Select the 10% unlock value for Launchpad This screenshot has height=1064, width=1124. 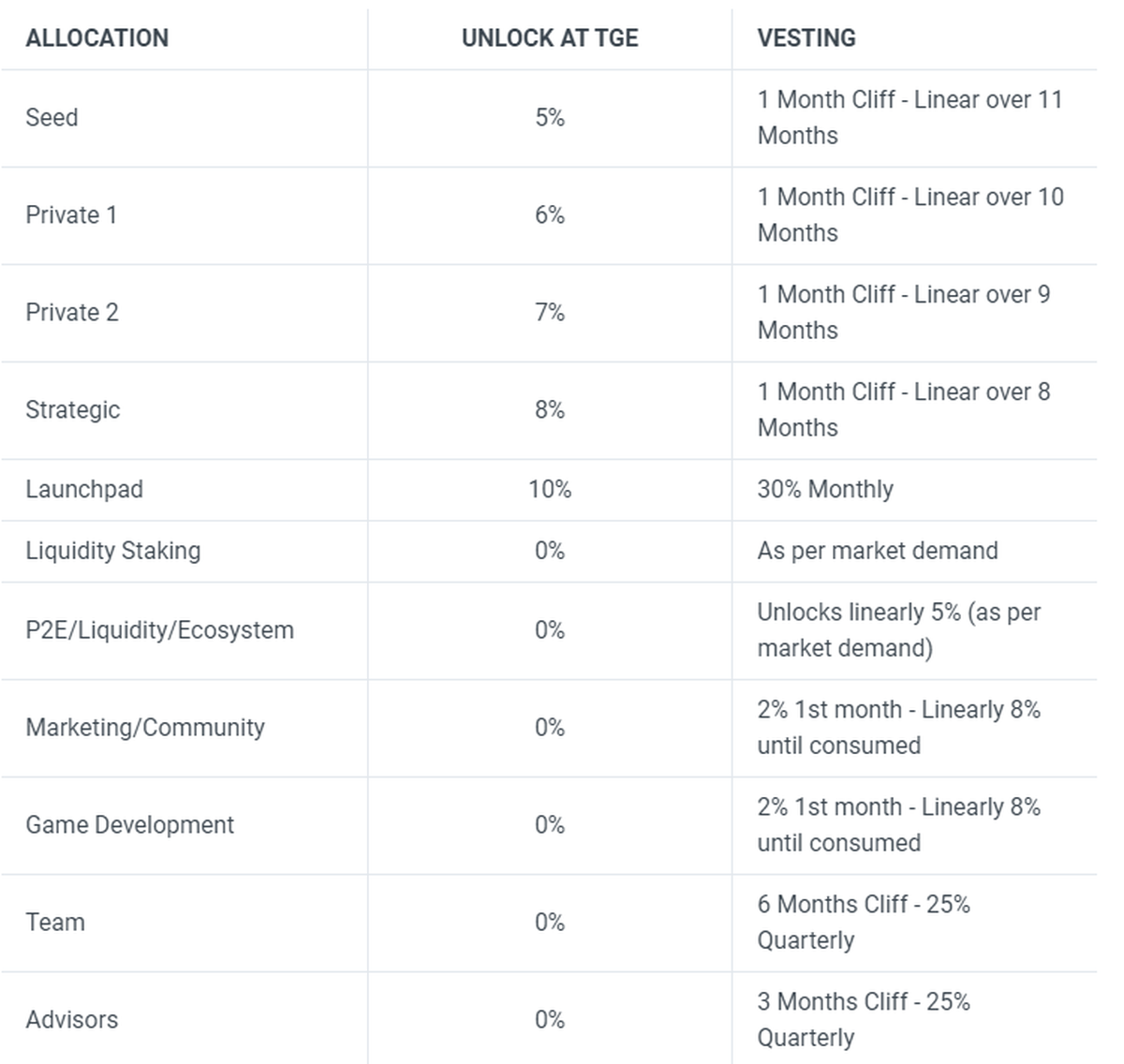click(x=550, y=490)
